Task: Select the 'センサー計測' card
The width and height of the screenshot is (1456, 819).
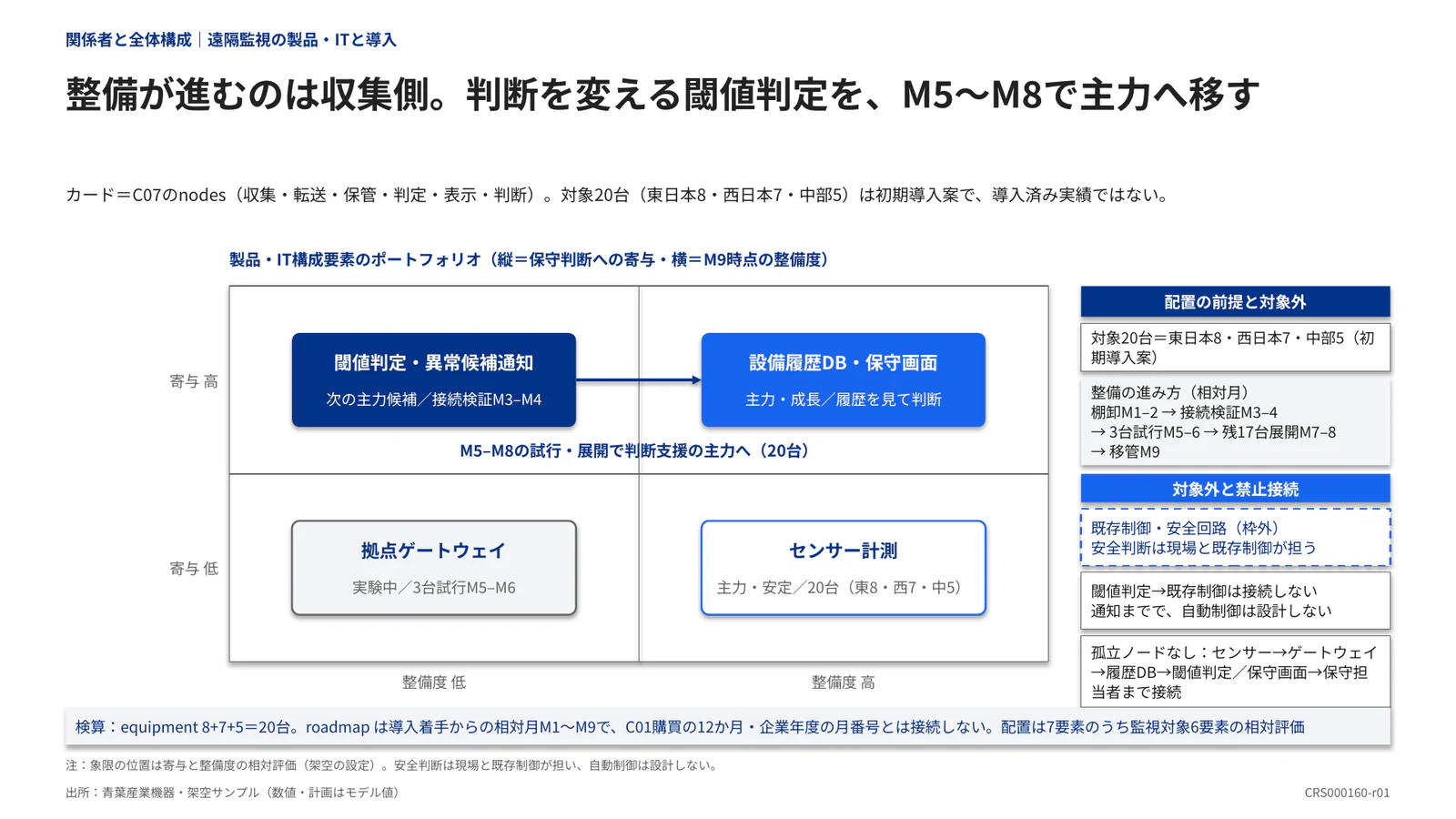Action: click(x=844, y=568)
